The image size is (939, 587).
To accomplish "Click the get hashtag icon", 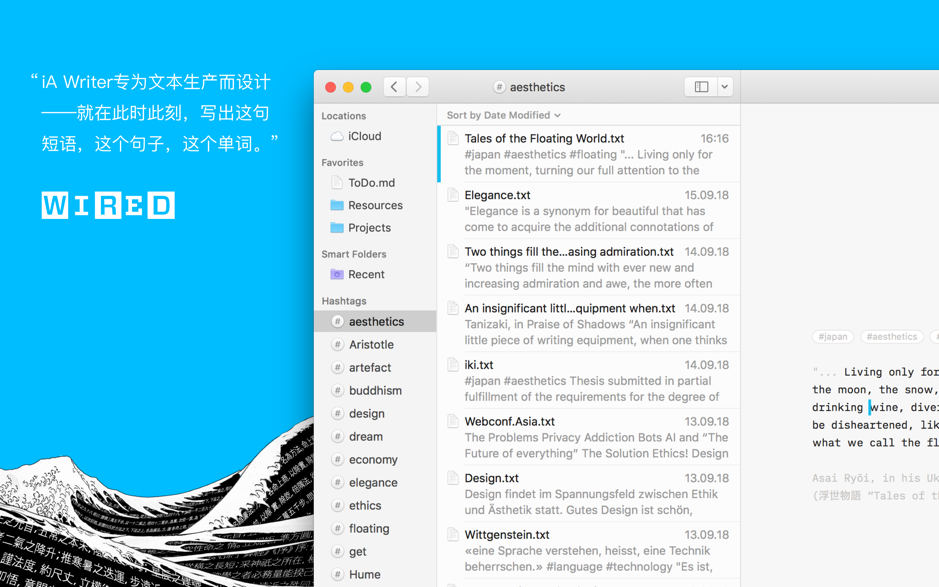I will pos(338,552).
